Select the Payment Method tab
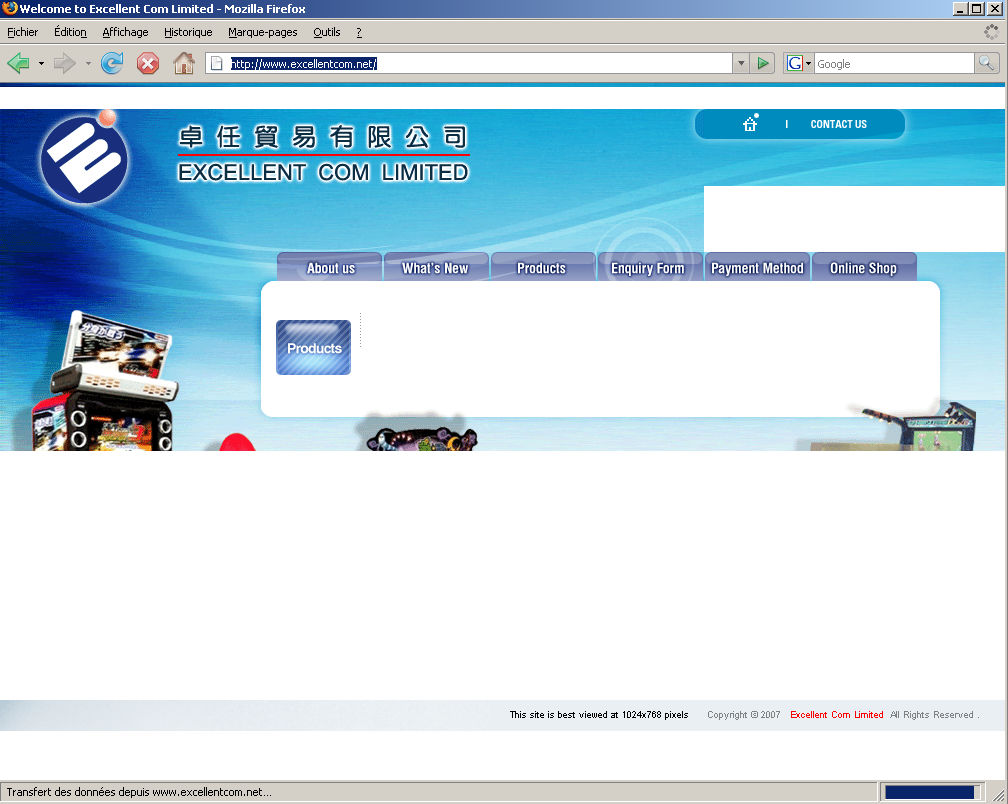The width and height of the screenshot is (1008, 804). [757, 267]
